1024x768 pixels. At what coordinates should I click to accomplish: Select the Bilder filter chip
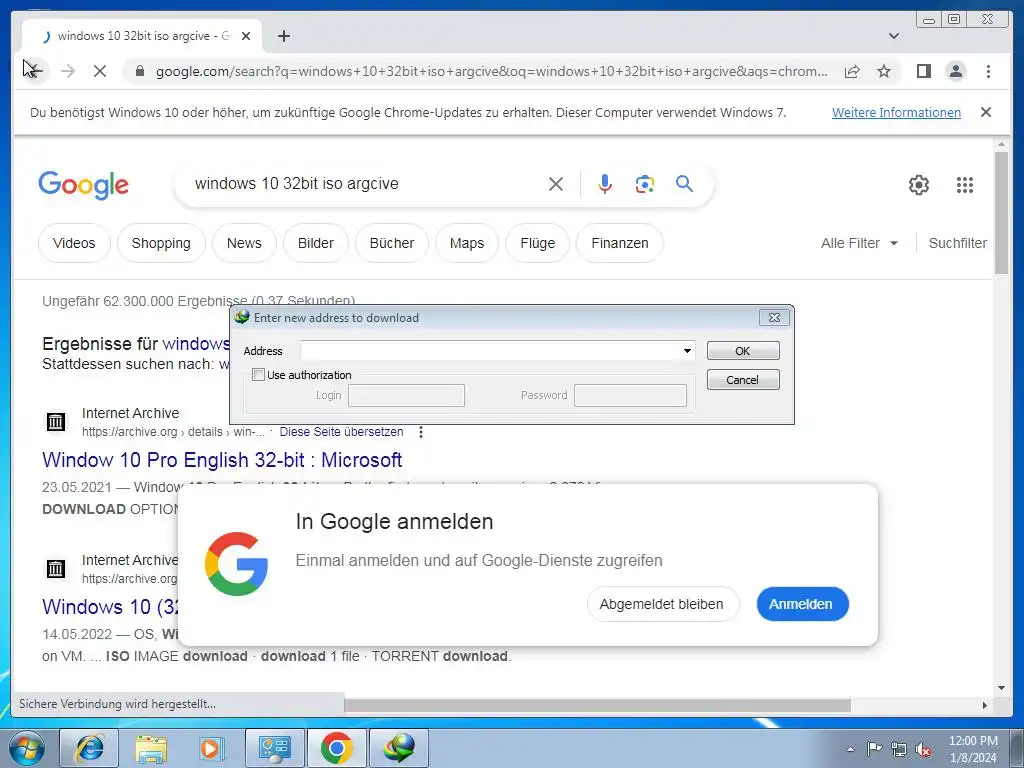click(315, 243)
